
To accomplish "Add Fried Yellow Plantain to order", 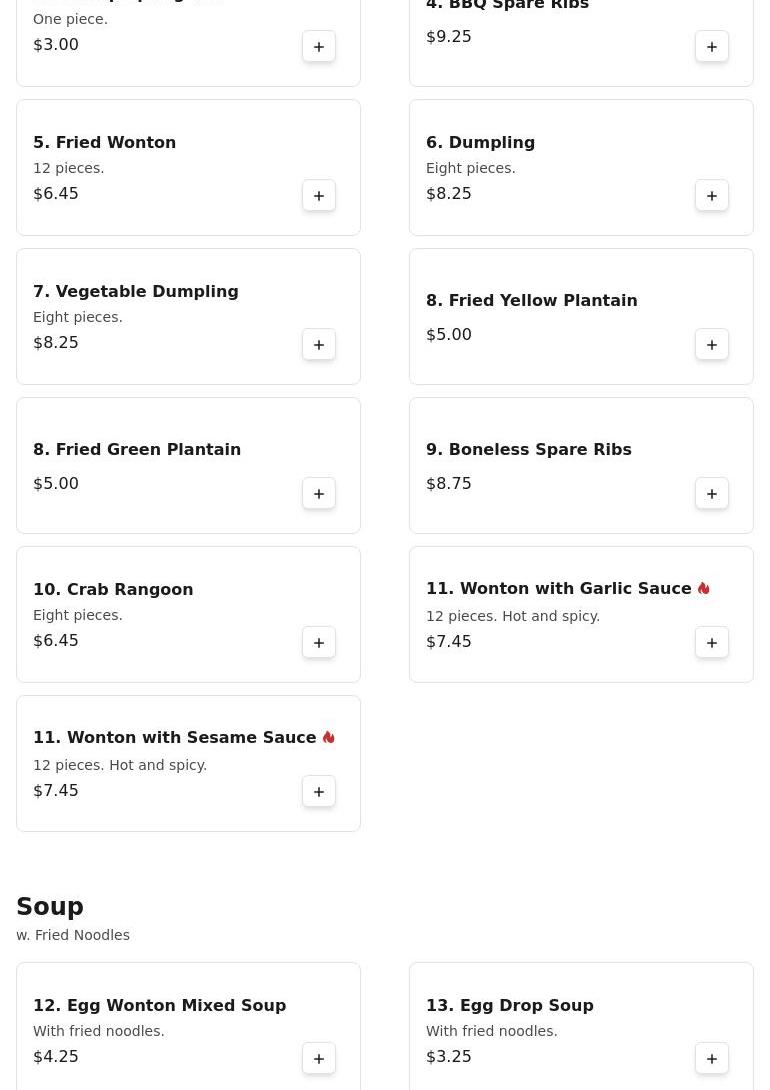I will pyautogui.click(x=712, y=344).
